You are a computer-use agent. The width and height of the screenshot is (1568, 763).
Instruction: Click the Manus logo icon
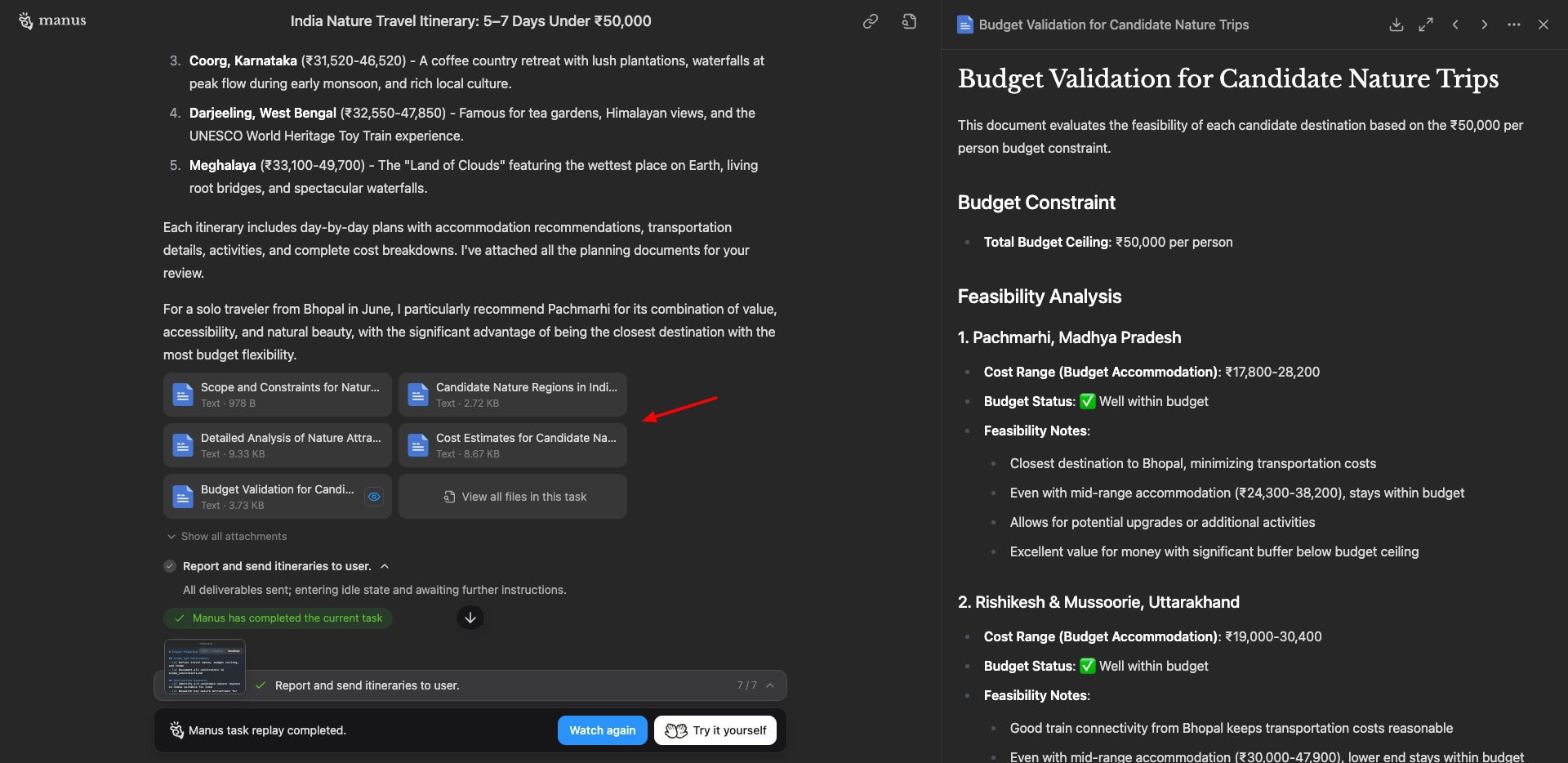(26, 21)
